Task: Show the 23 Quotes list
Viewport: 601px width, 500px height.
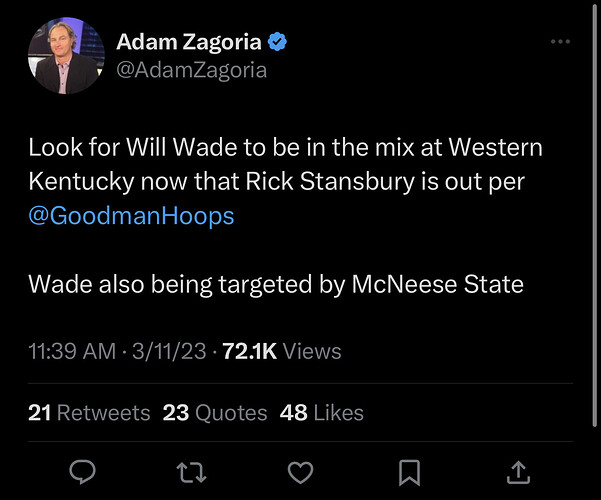Action: pyautogui.click(x=215, y=412)
